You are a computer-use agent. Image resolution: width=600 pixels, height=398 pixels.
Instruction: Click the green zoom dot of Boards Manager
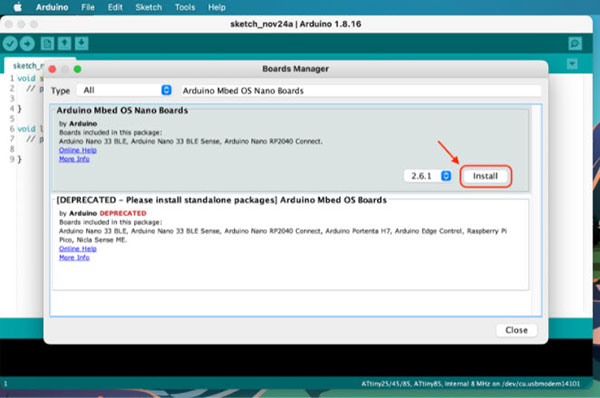coord(77,69)
